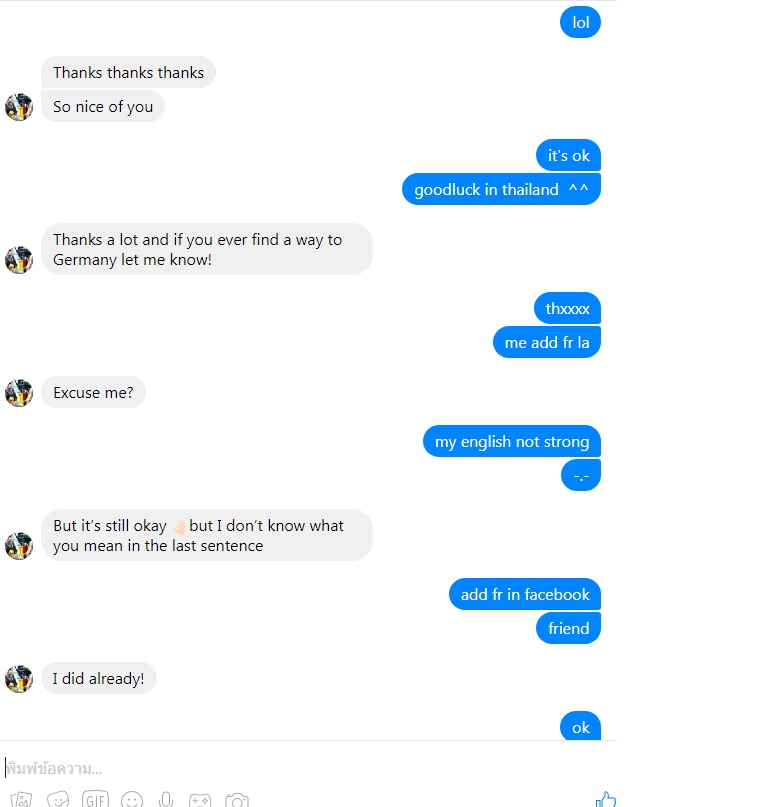
Task: Open the sticker picker icon
Action: 58,799
